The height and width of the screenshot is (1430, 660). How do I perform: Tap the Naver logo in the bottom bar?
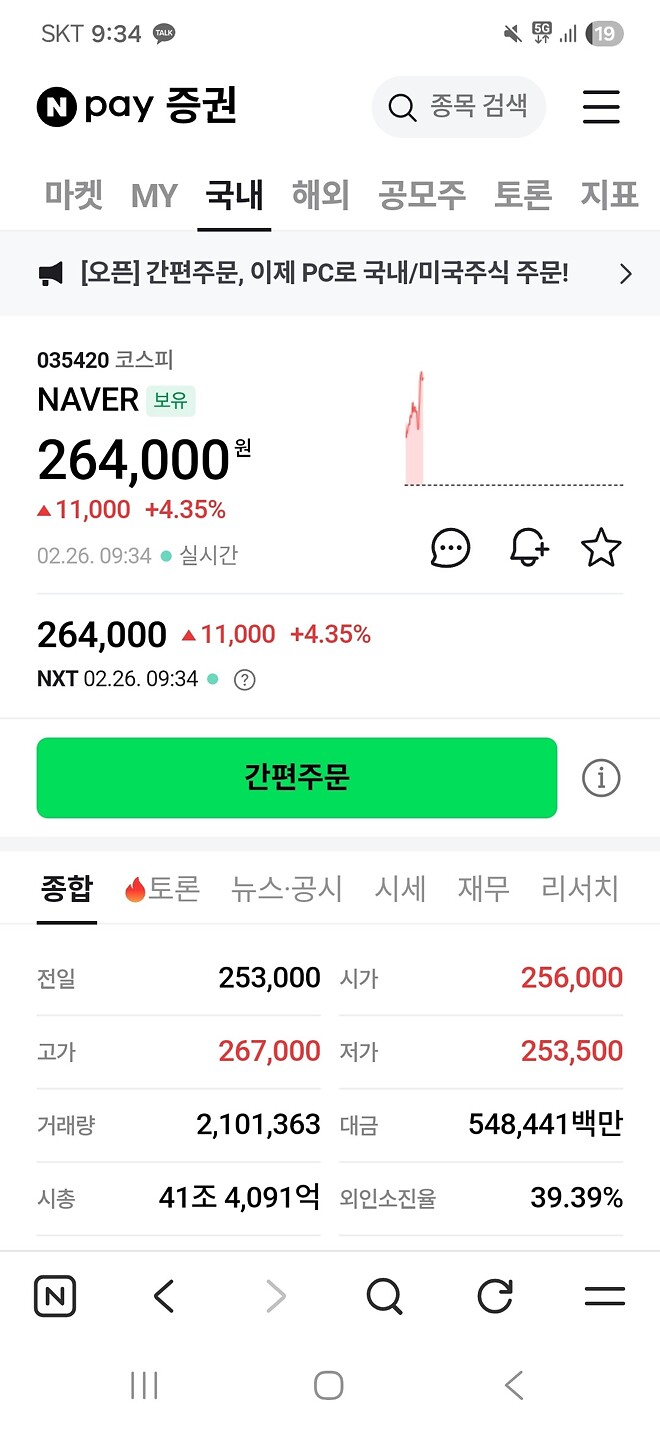55,1296
